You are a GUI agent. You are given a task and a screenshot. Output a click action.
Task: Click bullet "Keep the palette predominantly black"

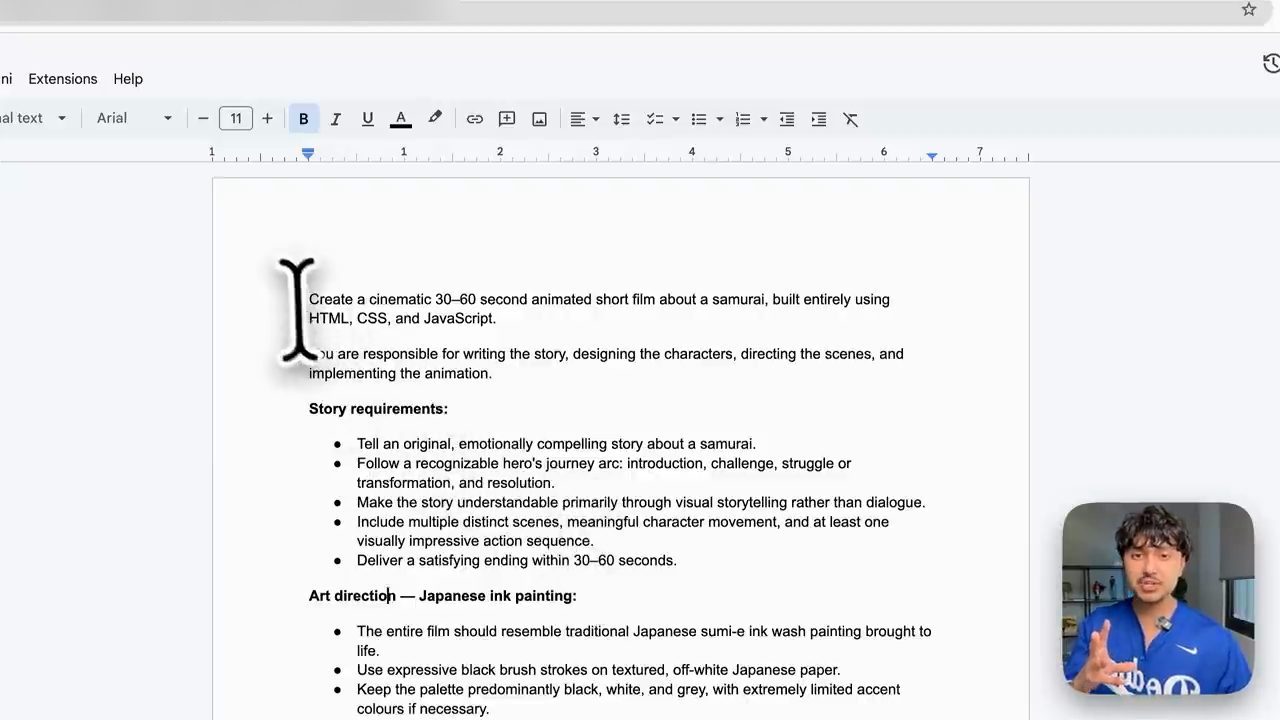628,699
